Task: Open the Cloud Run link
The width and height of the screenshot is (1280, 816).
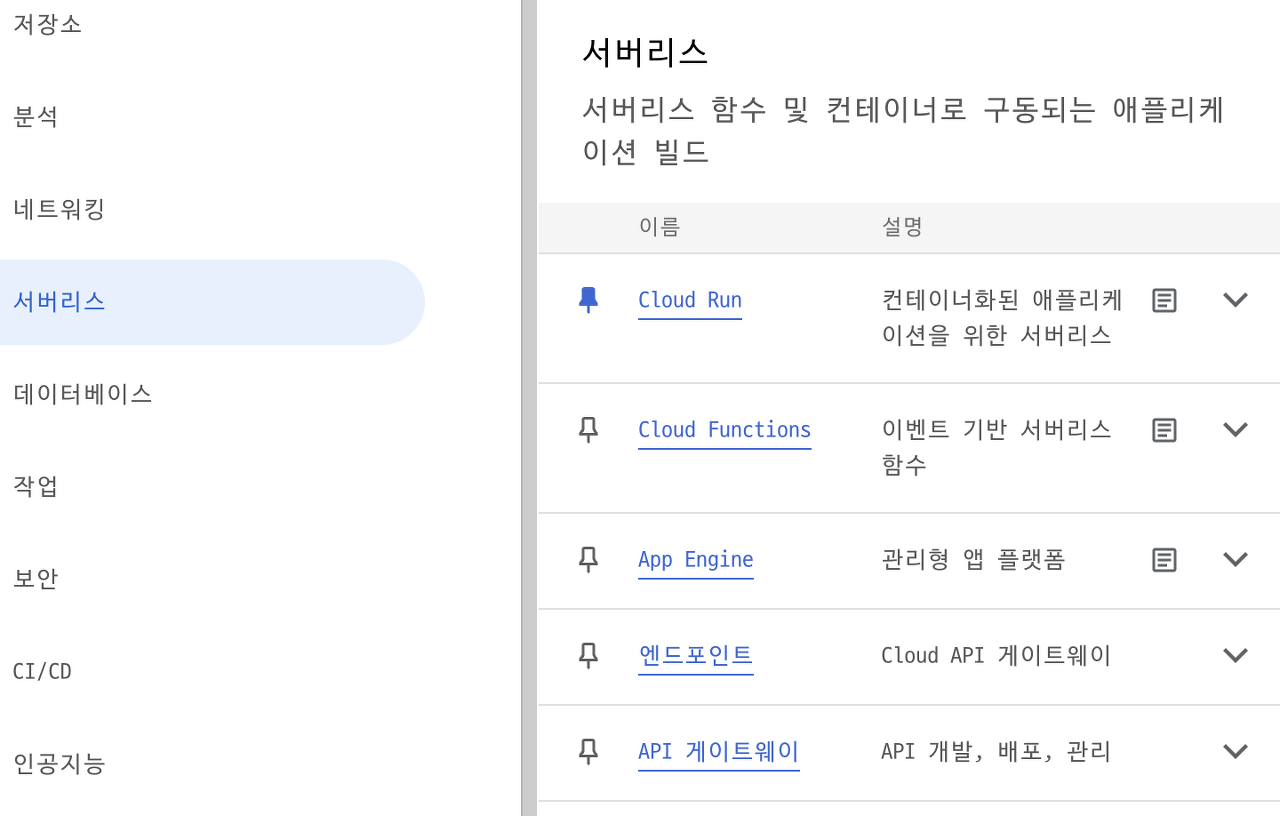Action: [690, 301]
